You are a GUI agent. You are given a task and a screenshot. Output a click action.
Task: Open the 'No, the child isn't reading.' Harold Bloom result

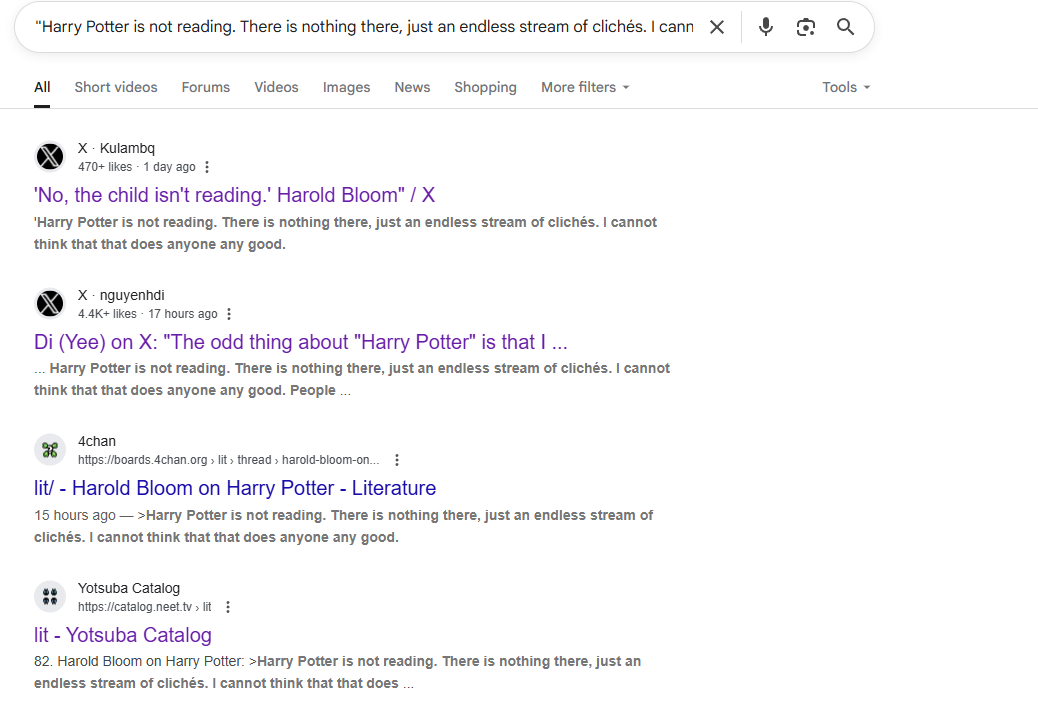[234, 195]
